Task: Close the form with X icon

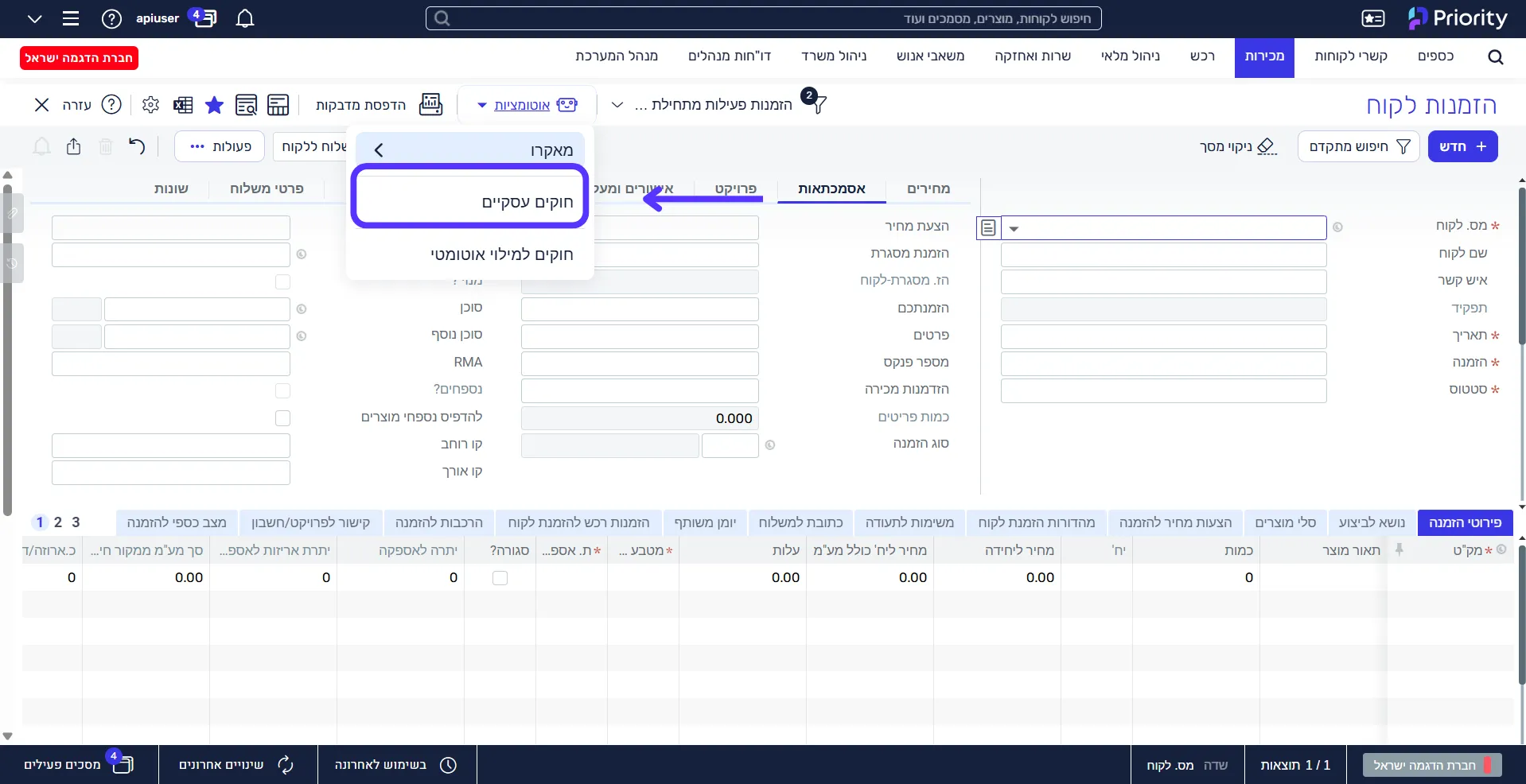Action: 42,104
